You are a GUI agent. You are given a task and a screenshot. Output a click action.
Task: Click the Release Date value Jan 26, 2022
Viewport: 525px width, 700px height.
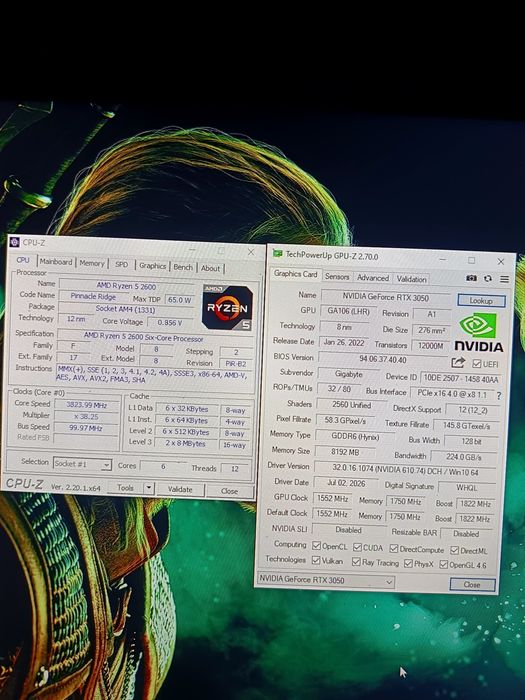(344, 342)
